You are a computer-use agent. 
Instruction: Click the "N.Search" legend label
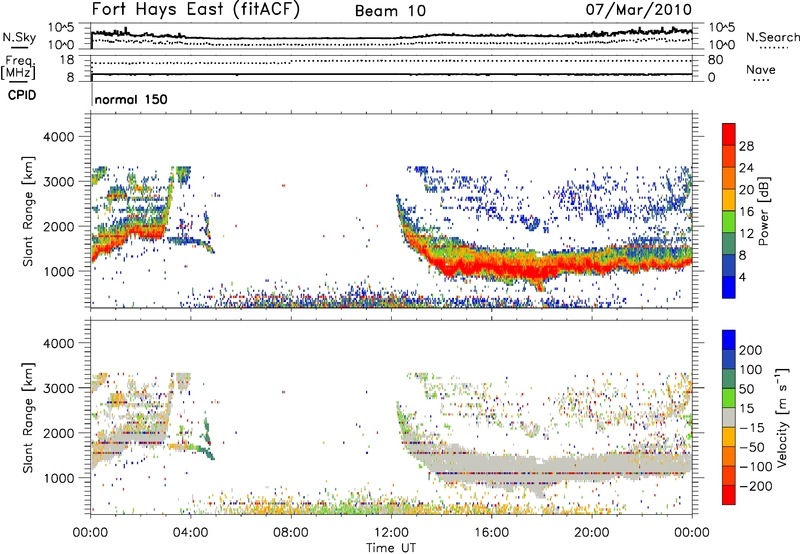pyautogui.click(x=772, y=37)
